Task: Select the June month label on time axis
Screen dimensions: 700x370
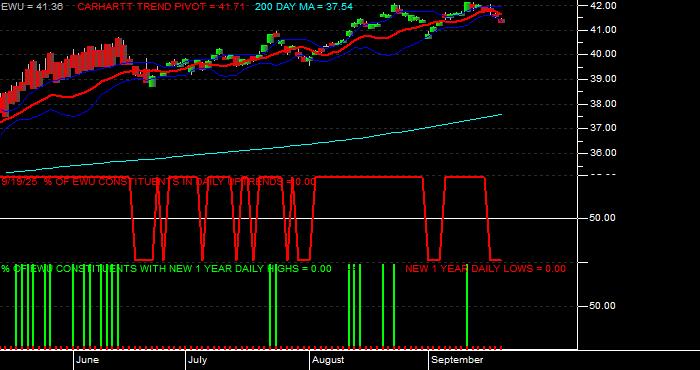Action: 88,360
